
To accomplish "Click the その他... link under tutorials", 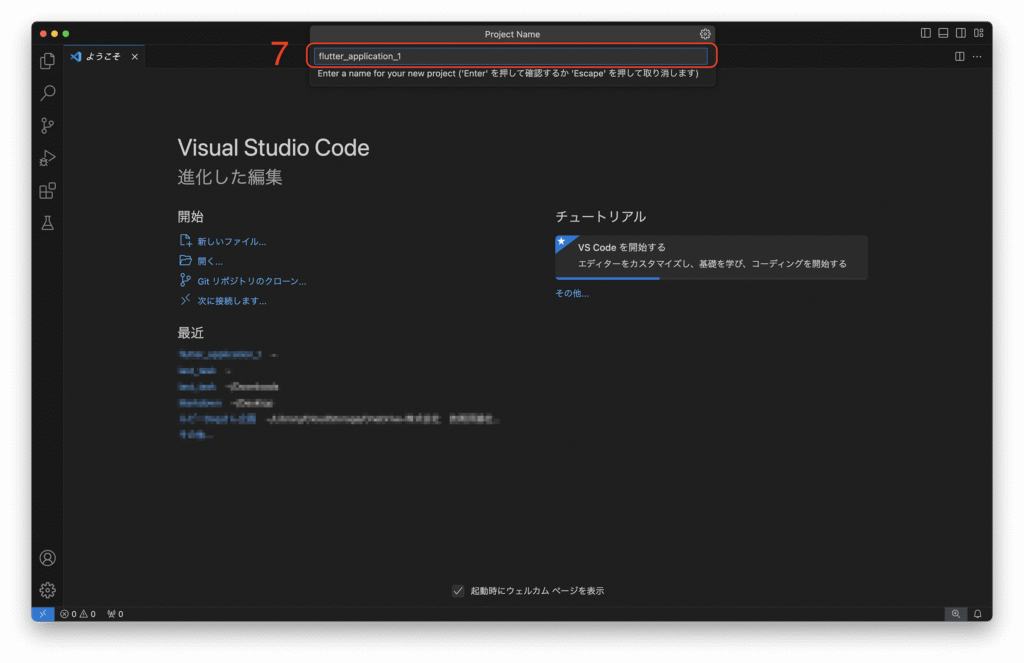I will click(572, 293).
